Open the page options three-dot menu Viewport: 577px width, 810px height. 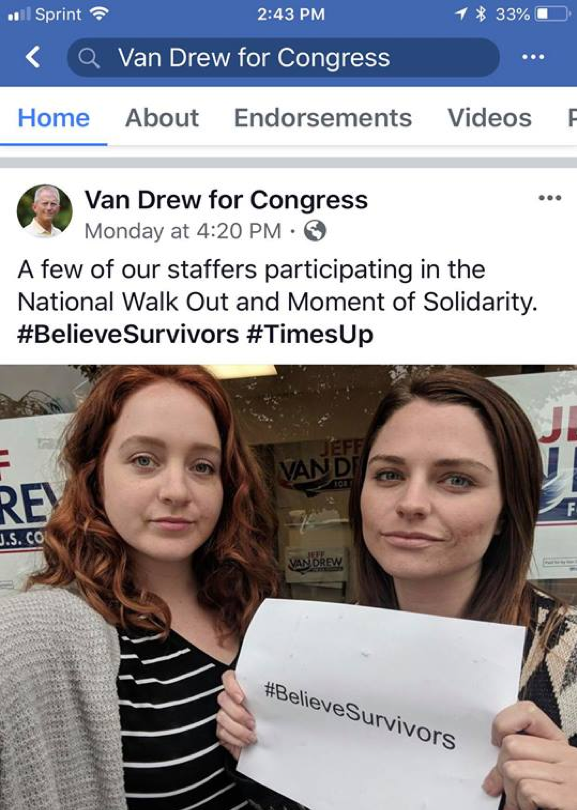533,57
